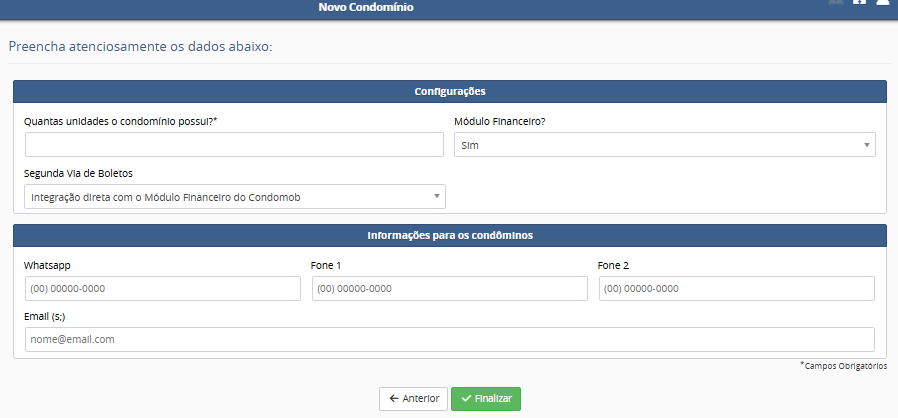
Task: Click the Configurações section header
Action: pyautogui.click(x=450, y=92)
